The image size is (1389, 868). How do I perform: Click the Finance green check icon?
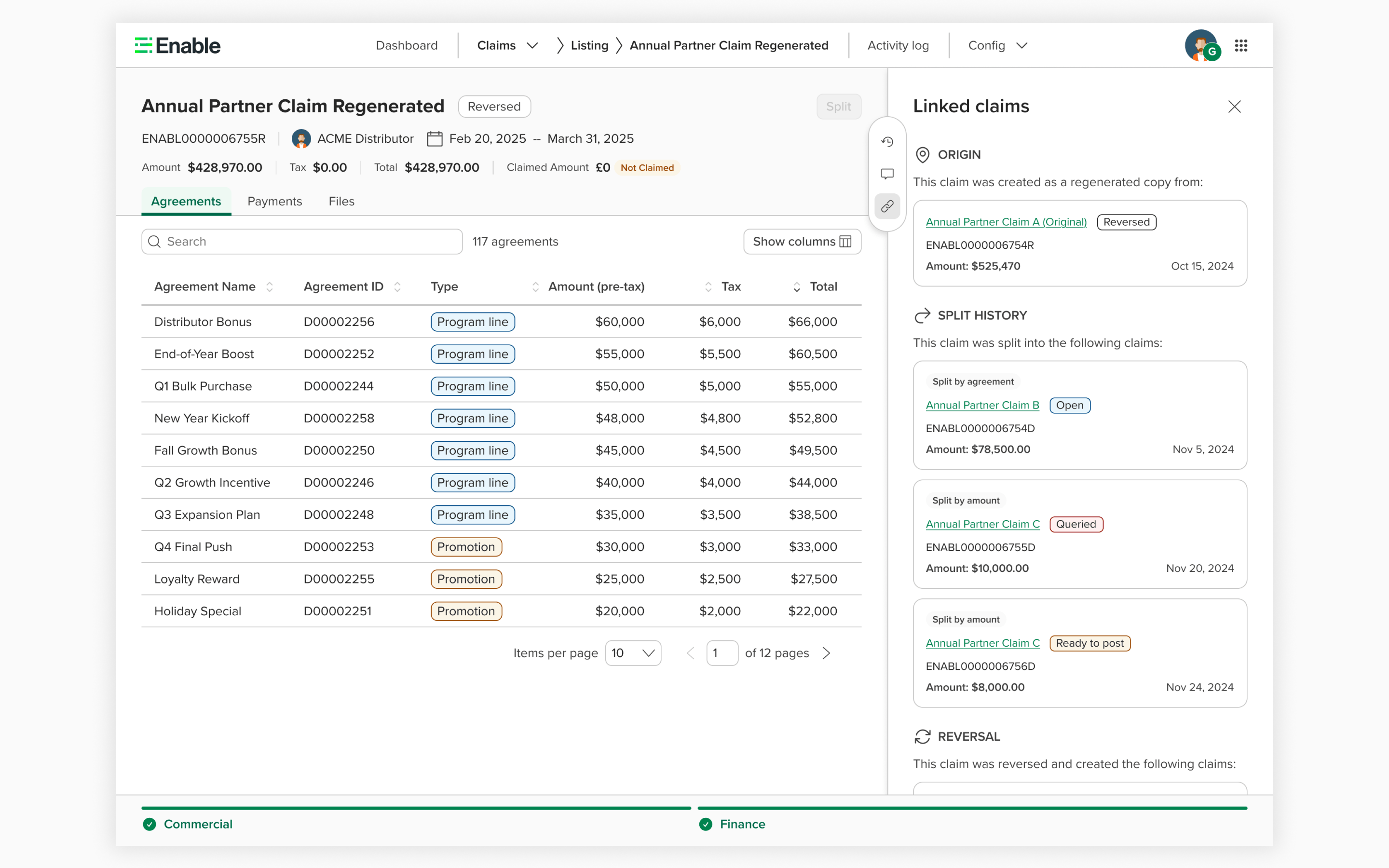(x=706, y=825)
